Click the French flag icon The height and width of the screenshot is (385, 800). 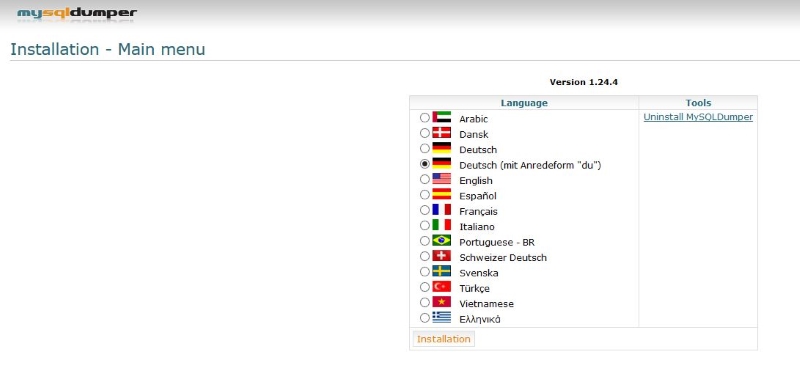[441, 210]
